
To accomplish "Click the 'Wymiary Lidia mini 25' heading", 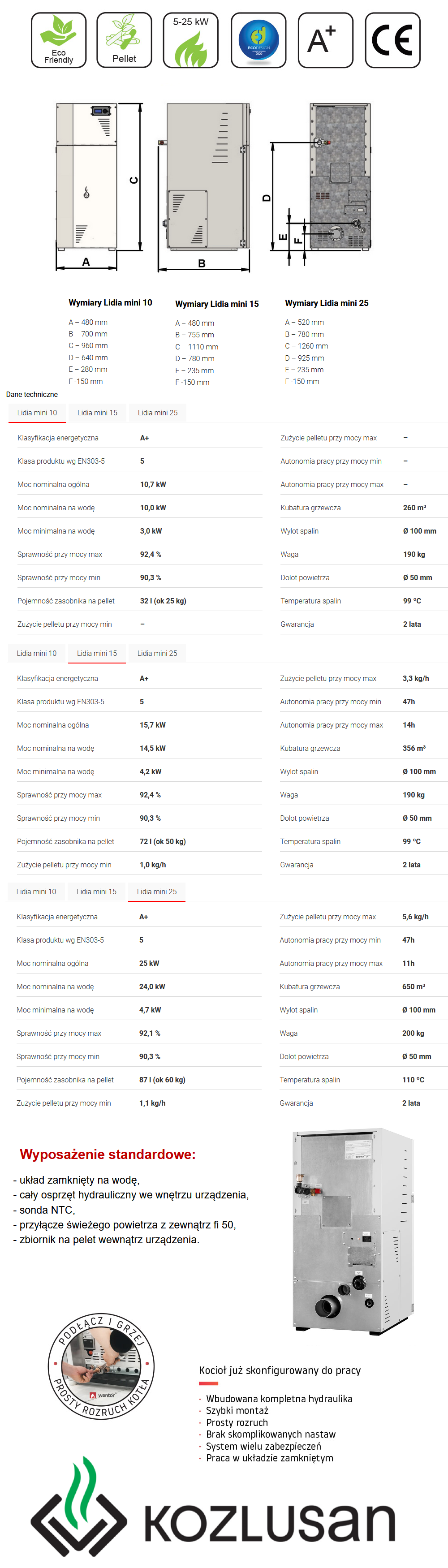I will pyautogui.click(x=327, y=303).
